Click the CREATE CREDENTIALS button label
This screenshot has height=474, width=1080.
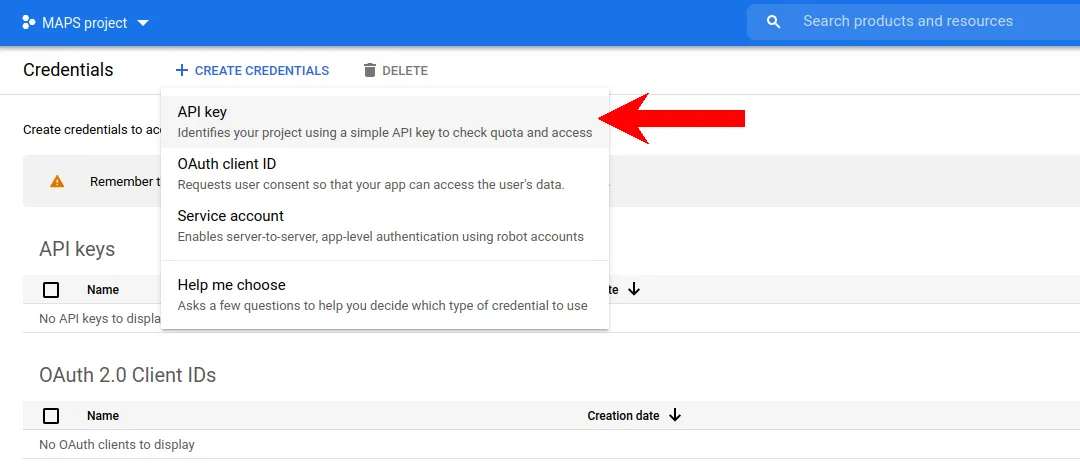click(x=262, y=70)
